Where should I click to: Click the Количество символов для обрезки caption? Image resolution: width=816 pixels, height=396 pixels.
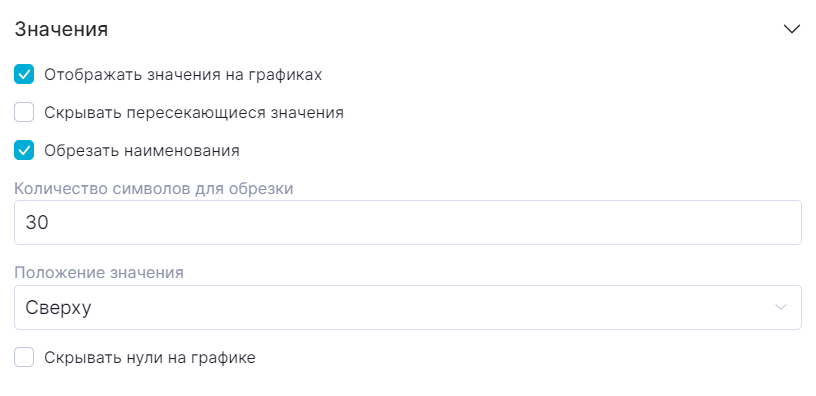pos(154,188)
